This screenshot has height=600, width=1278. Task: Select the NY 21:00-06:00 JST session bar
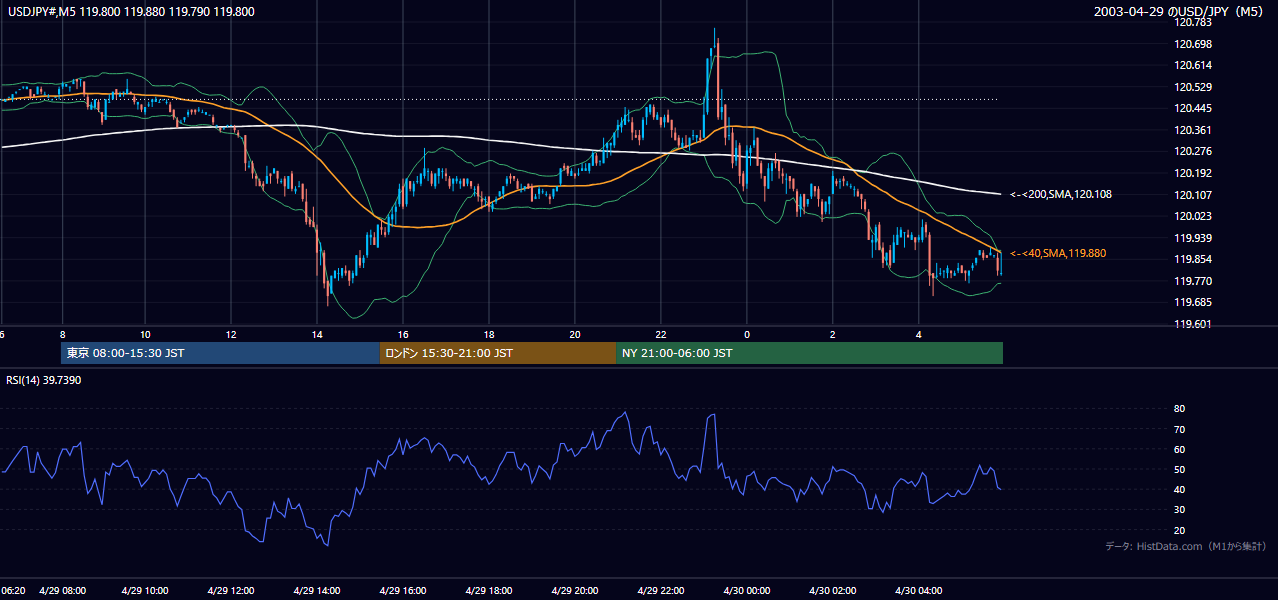point(809,353)
